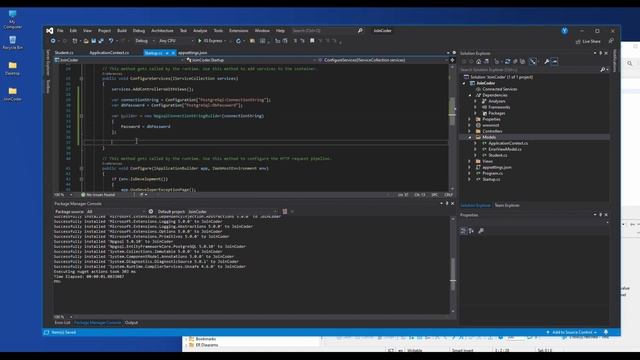
Task: Click the Solution Explorer Refresh icon
Action: click(x=507, y=61)
